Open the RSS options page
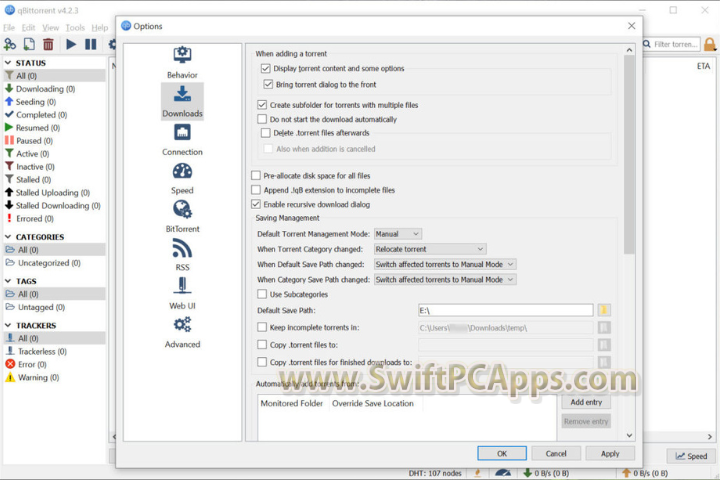 coord(182,255)
